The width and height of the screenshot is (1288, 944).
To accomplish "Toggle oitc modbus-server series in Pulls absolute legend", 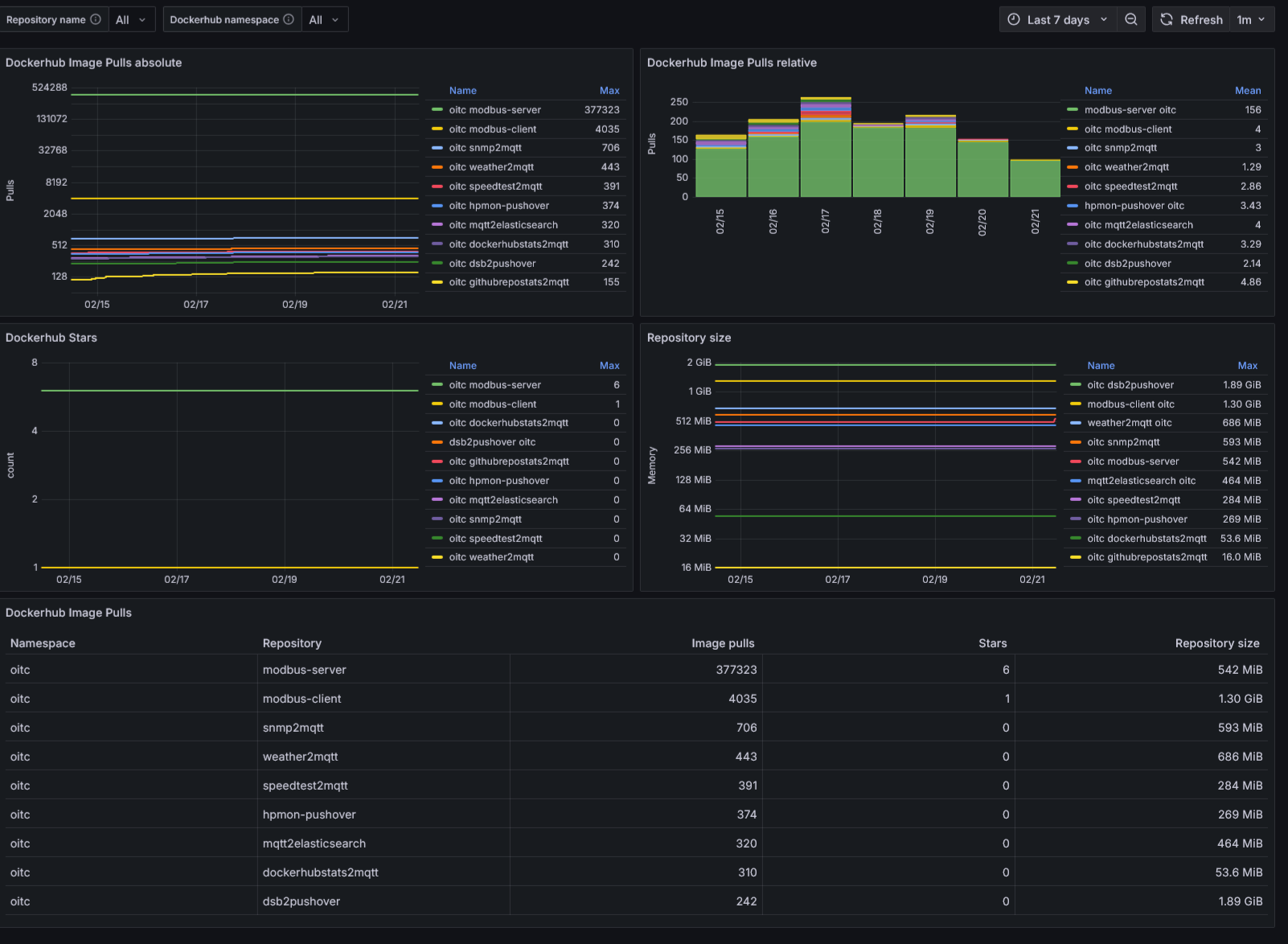I will pos(494,110).
